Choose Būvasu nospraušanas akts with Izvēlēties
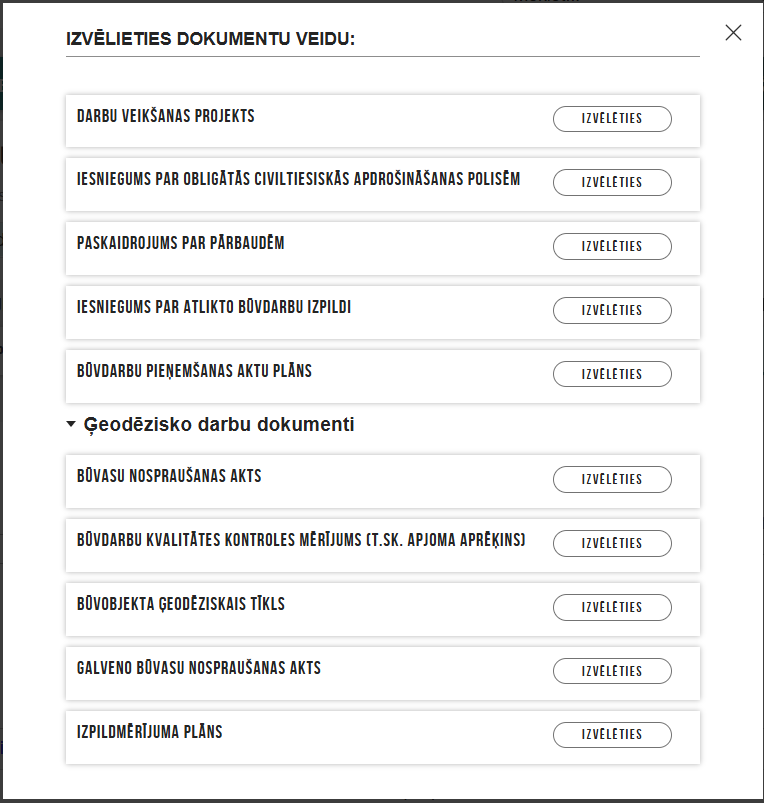 click(x=612, y=479)
